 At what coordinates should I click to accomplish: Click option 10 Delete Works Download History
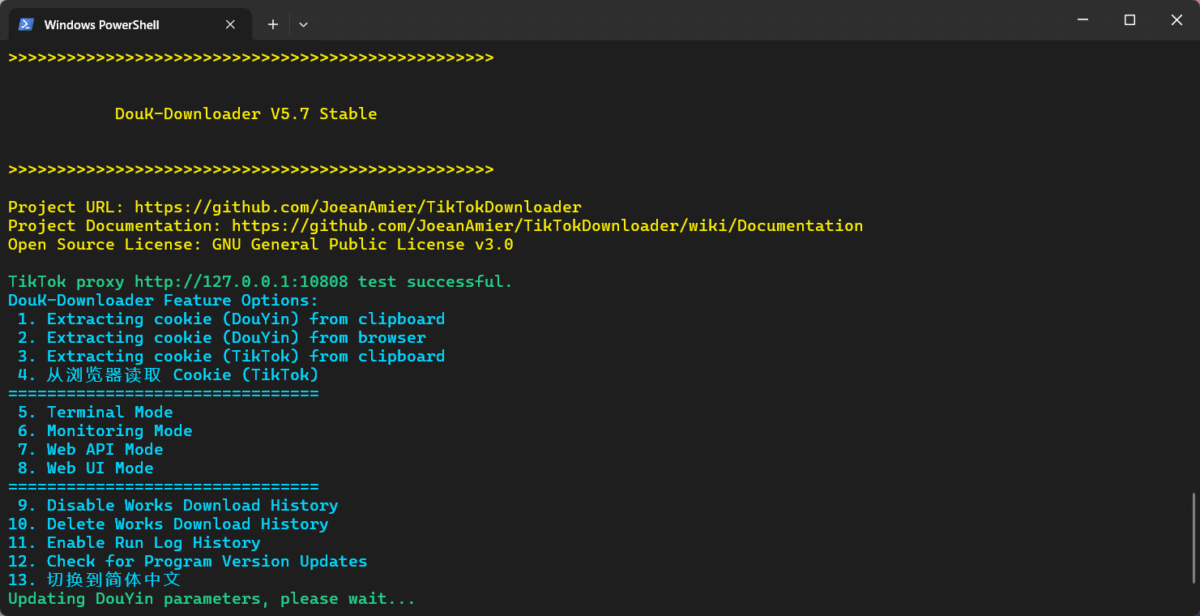[x=168, y=524]
